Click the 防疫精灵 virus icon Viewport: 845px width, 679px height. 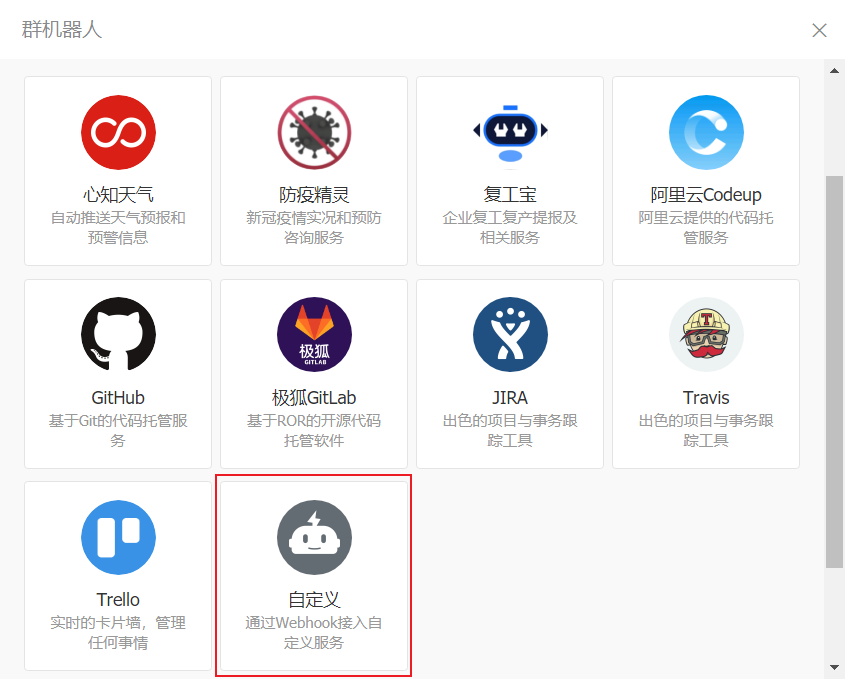click(x=314, y=133)
